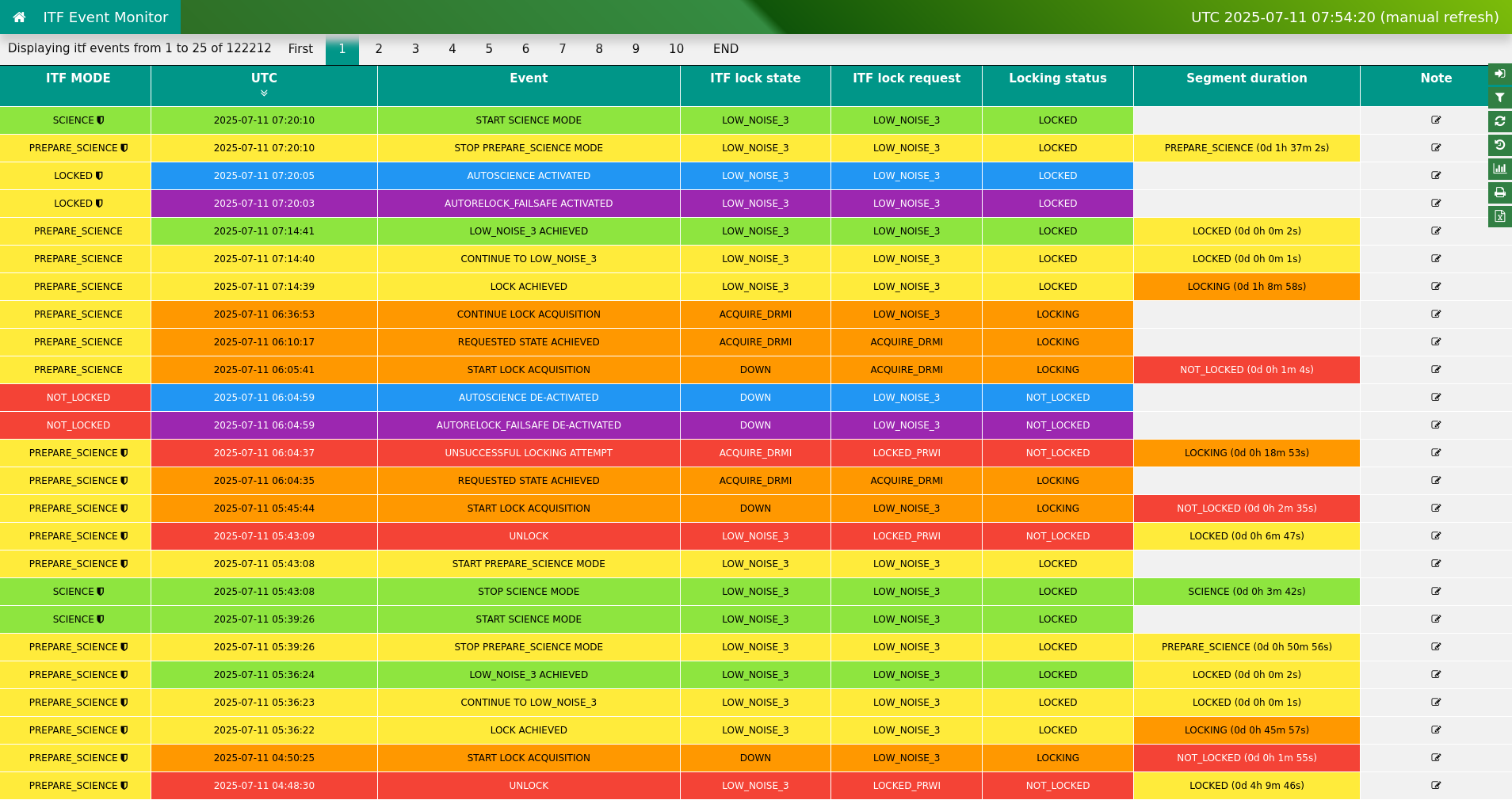Jump to First page of events

pos(300,49)
